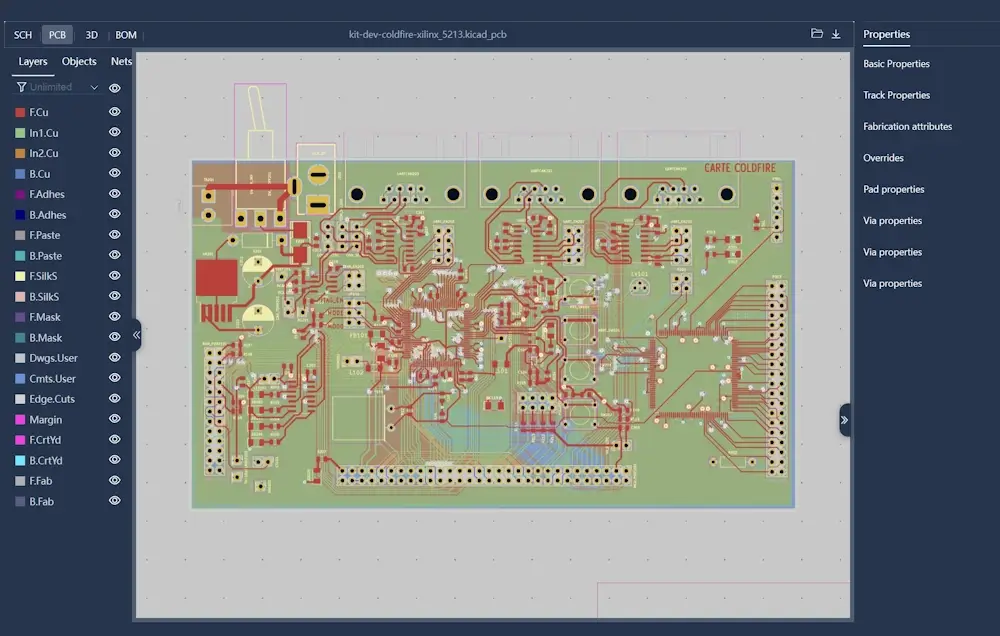This screenshot has height=636, width=1000.
Task: Collapse the left panel with double chevron
Action: 136,335
